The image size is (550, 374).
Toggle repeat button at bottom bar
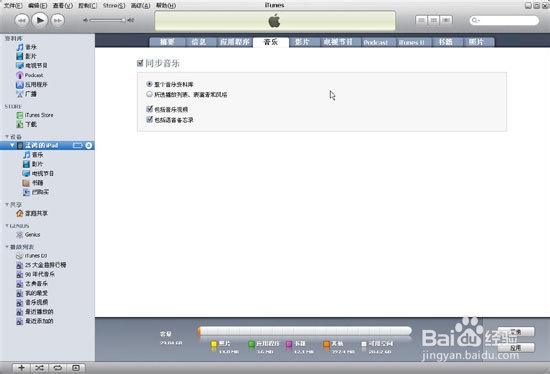coord(58,368)
